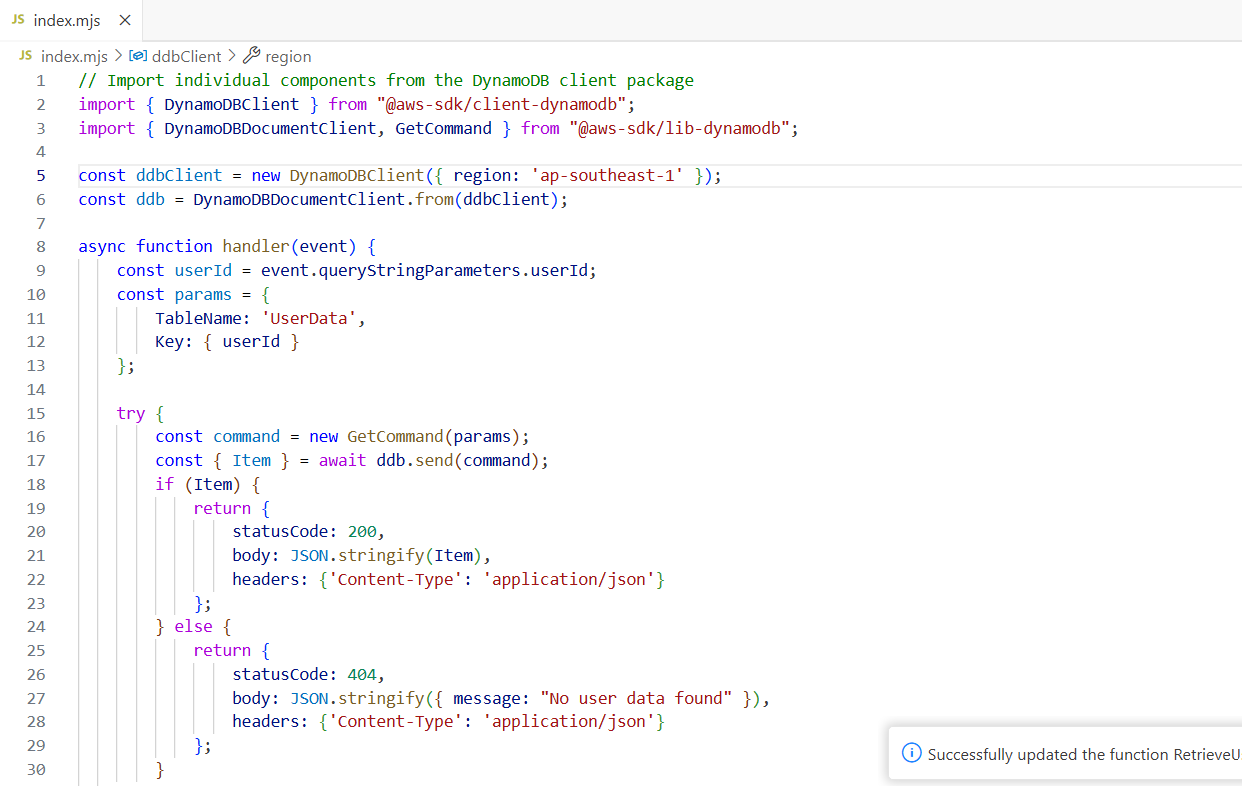Click headers text on line 28

point(448,721)
